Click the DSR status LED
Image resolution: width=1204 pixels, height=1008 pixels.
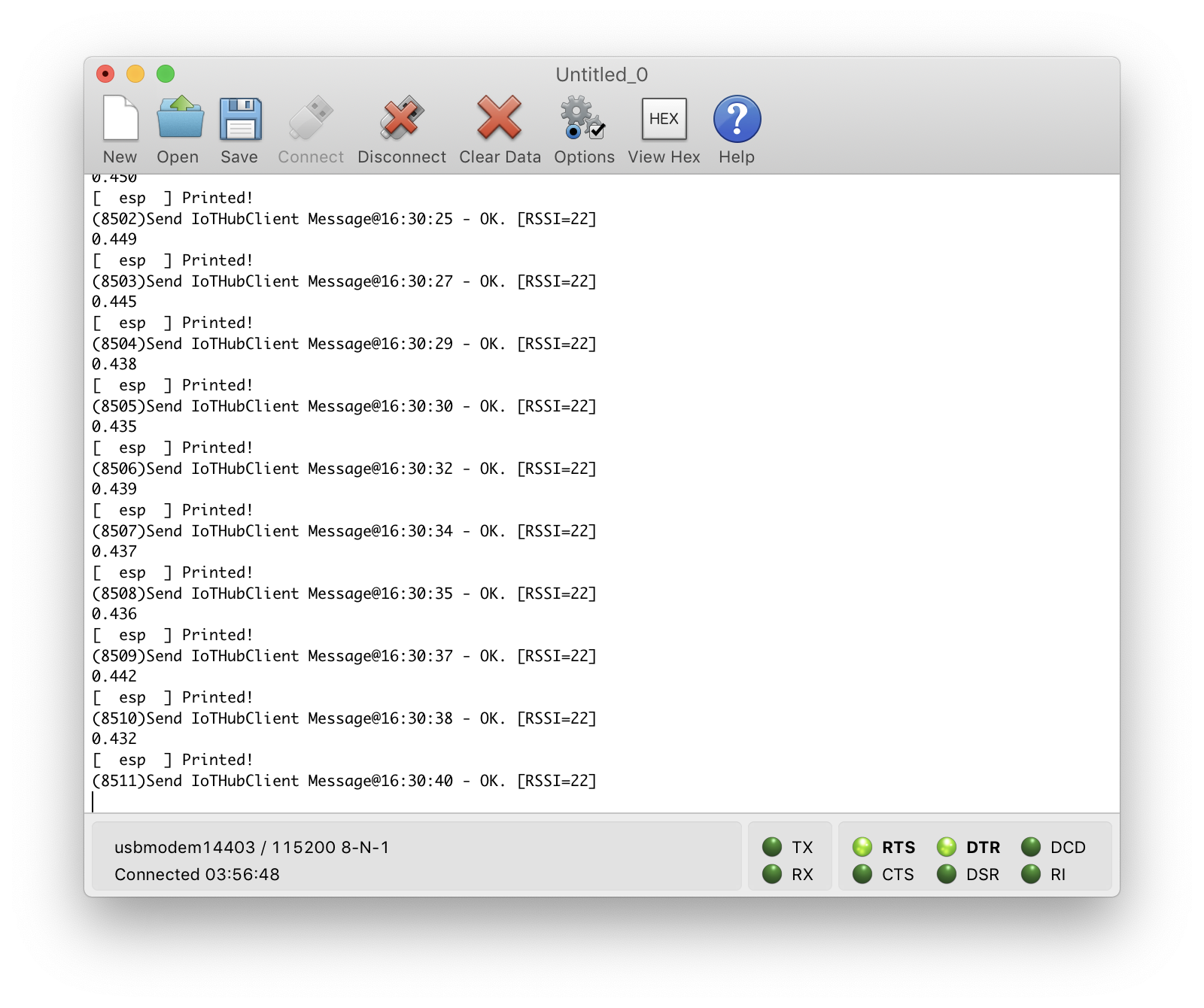[x=947, y=874]
